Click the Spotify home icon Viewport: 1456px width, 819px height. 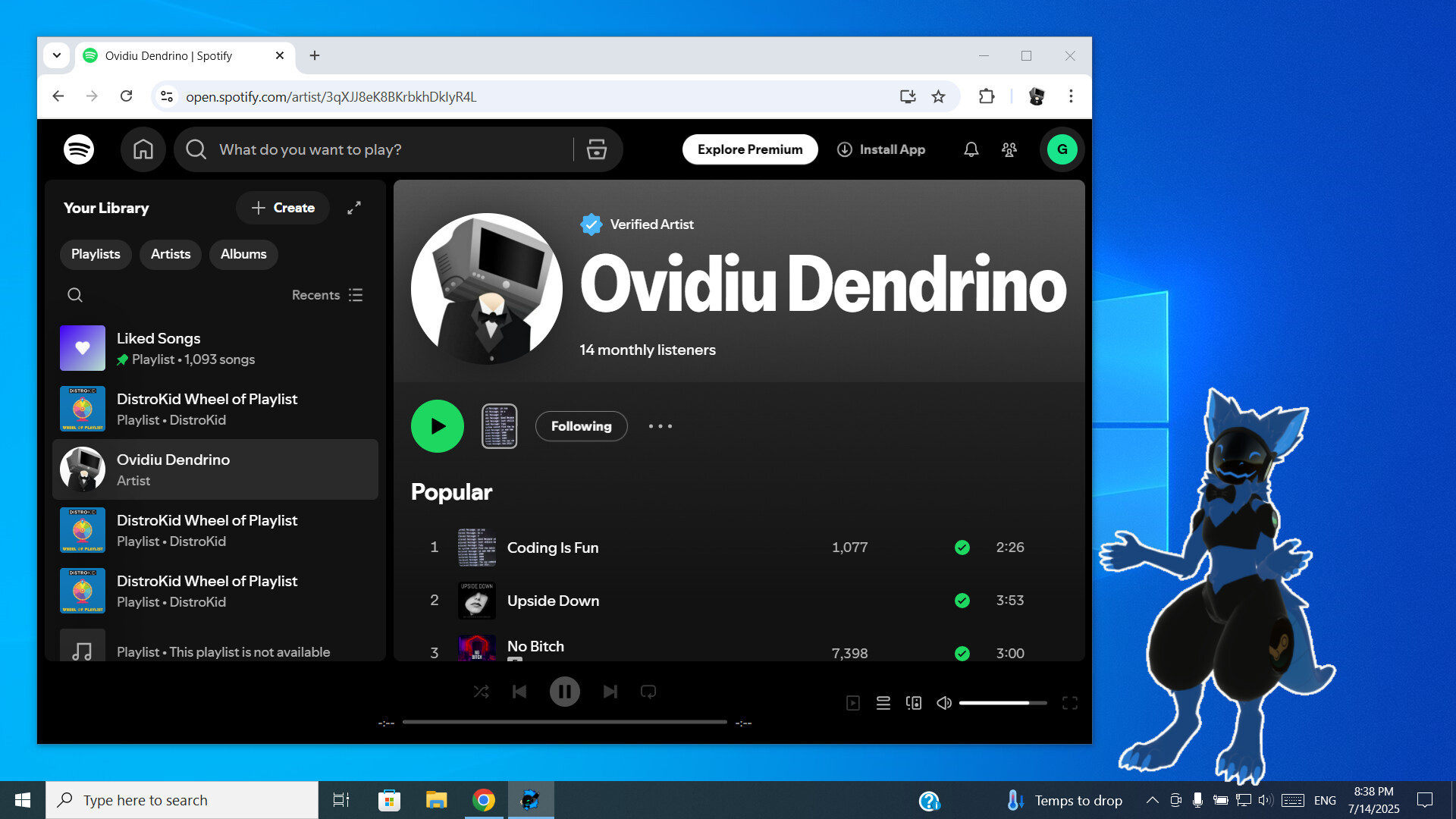143,149
